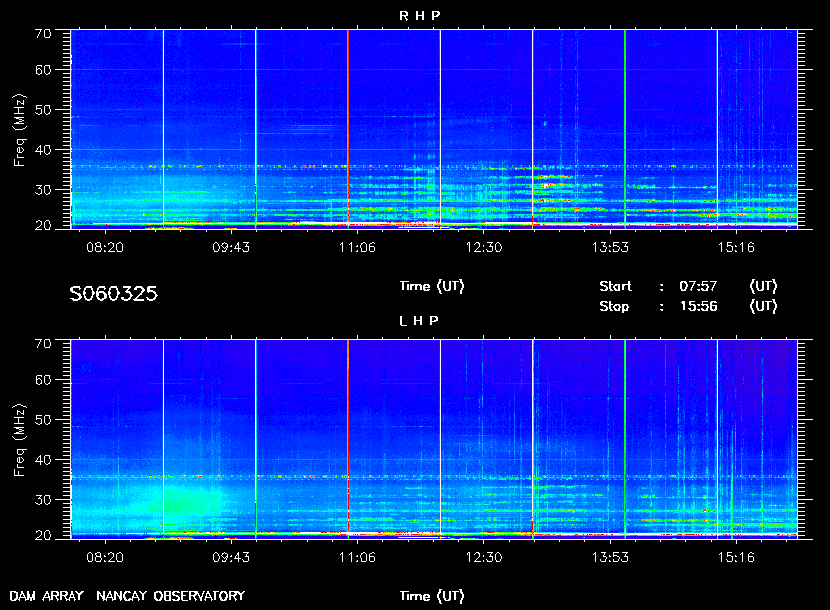Screen dimensions: 830x610
Task: Select the S060325 identifier label
Action: pos(113,294)
